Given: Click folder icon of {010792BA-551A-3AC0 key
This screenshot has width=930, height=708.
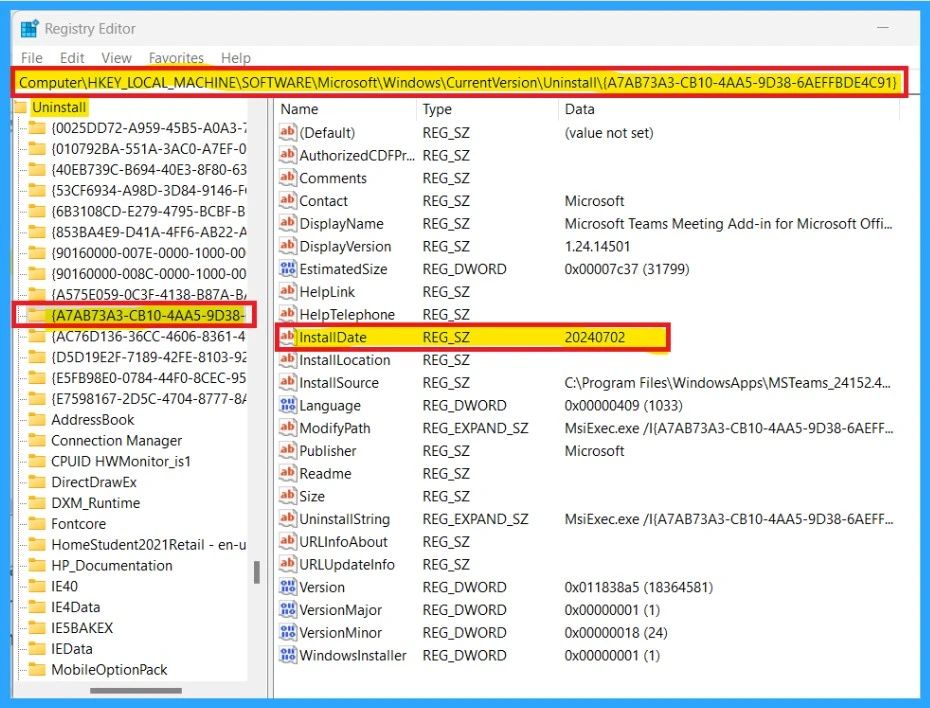Looking at the screenshot, I should (x=37, y=149).
